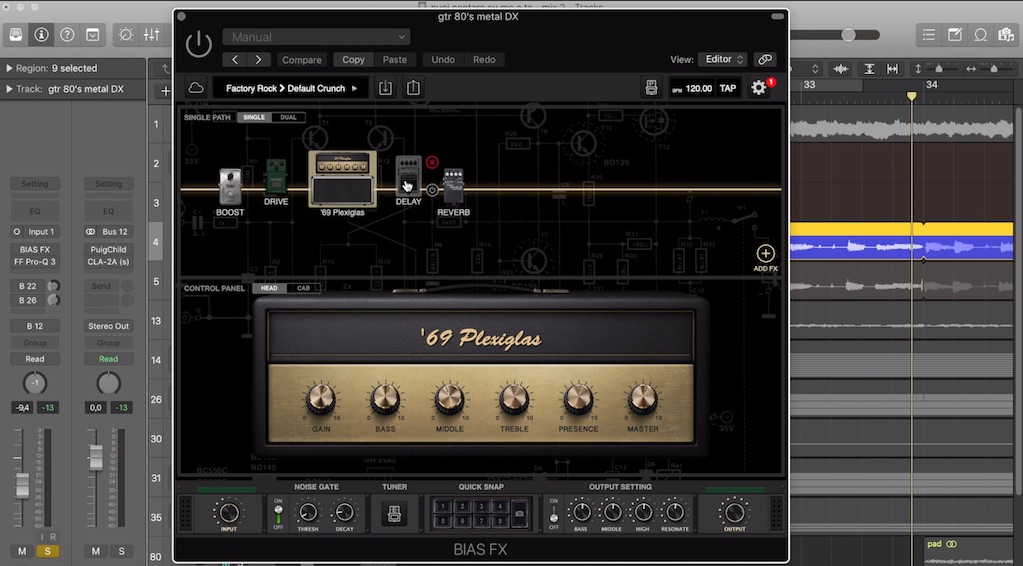Click the ADD FX plus button

click(x=765, y=254)
